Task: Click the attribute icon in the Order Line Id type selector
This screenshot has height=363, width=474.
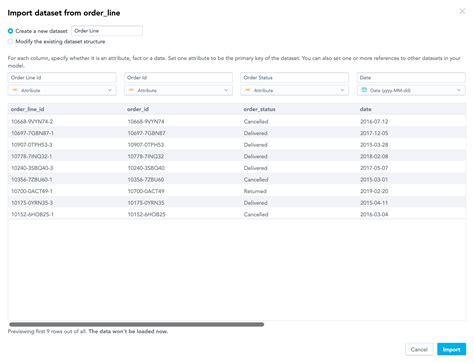Action: [15, 90]
